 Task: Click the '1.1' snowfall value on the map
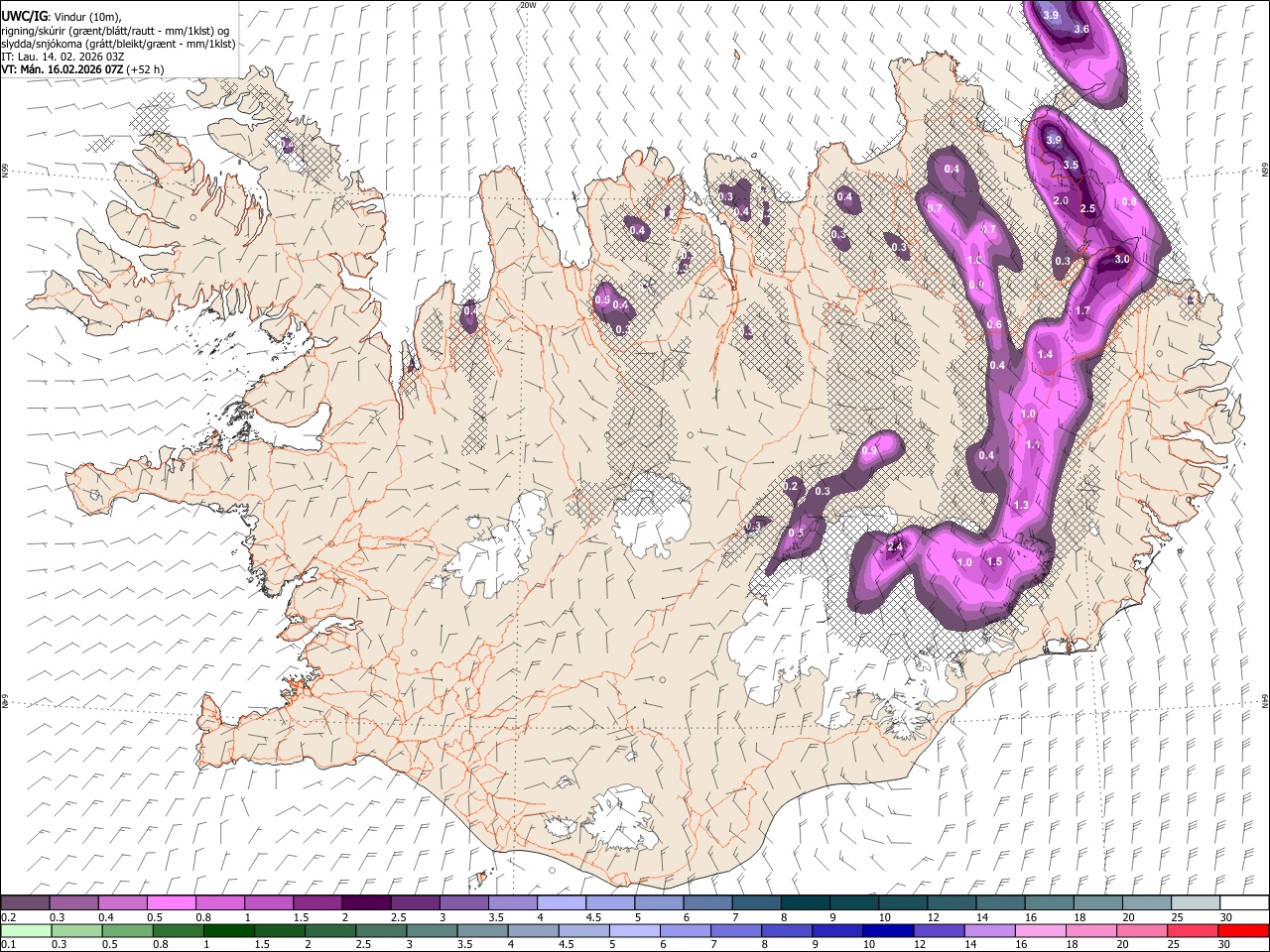coord(1033,444)
